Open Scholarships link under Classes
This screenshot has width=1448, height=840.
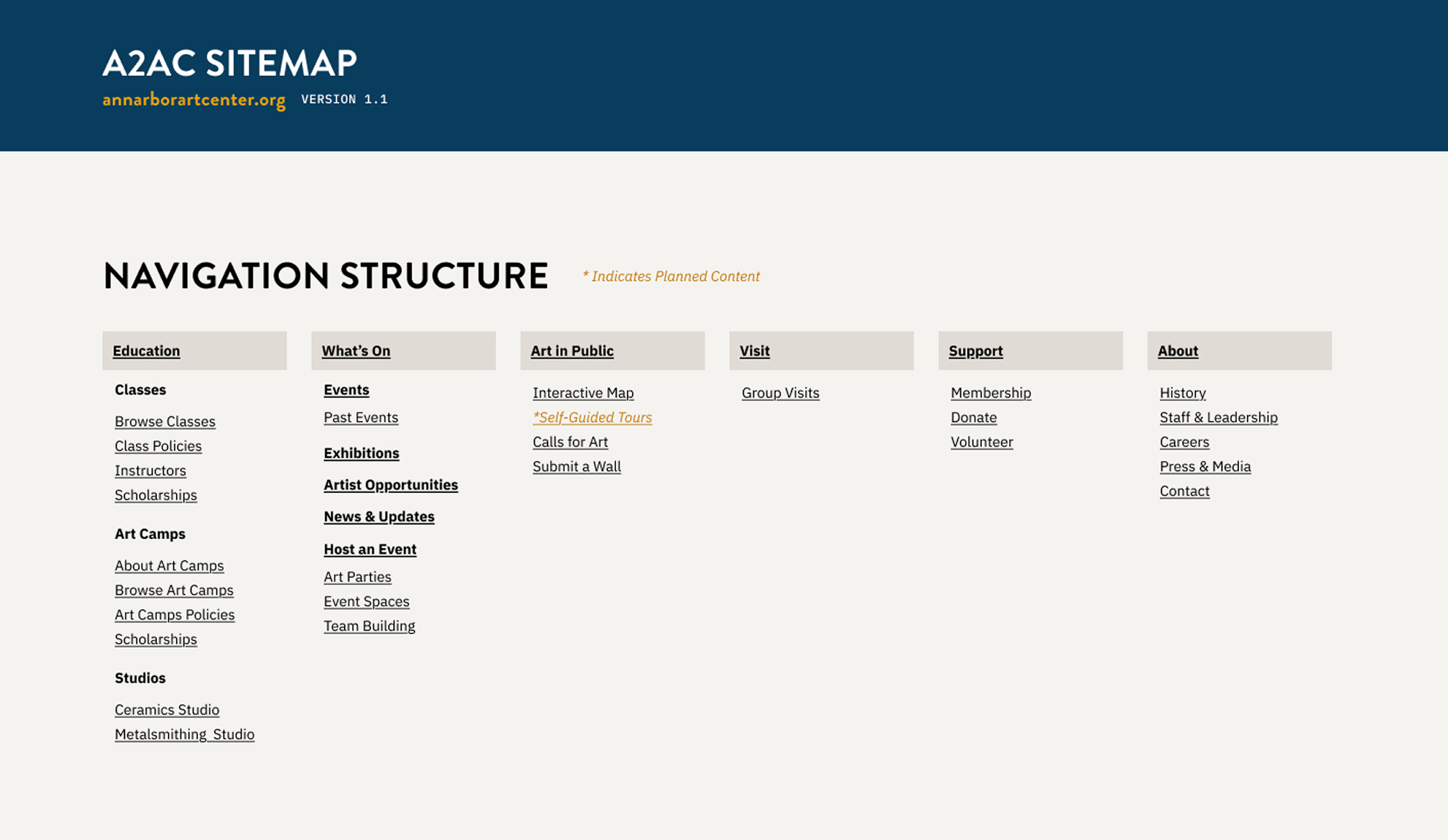pos(156,495)
